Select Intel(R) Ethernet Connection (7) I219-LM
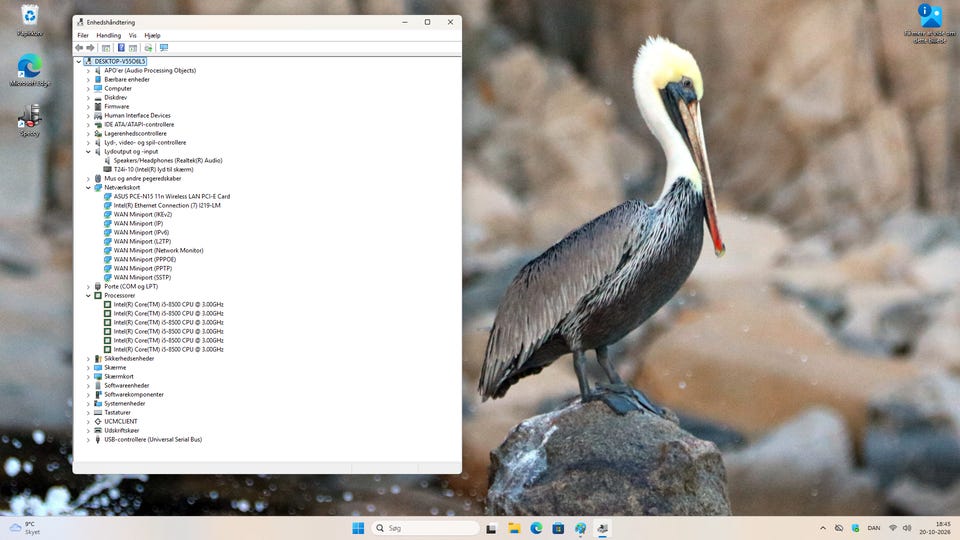 167,206
